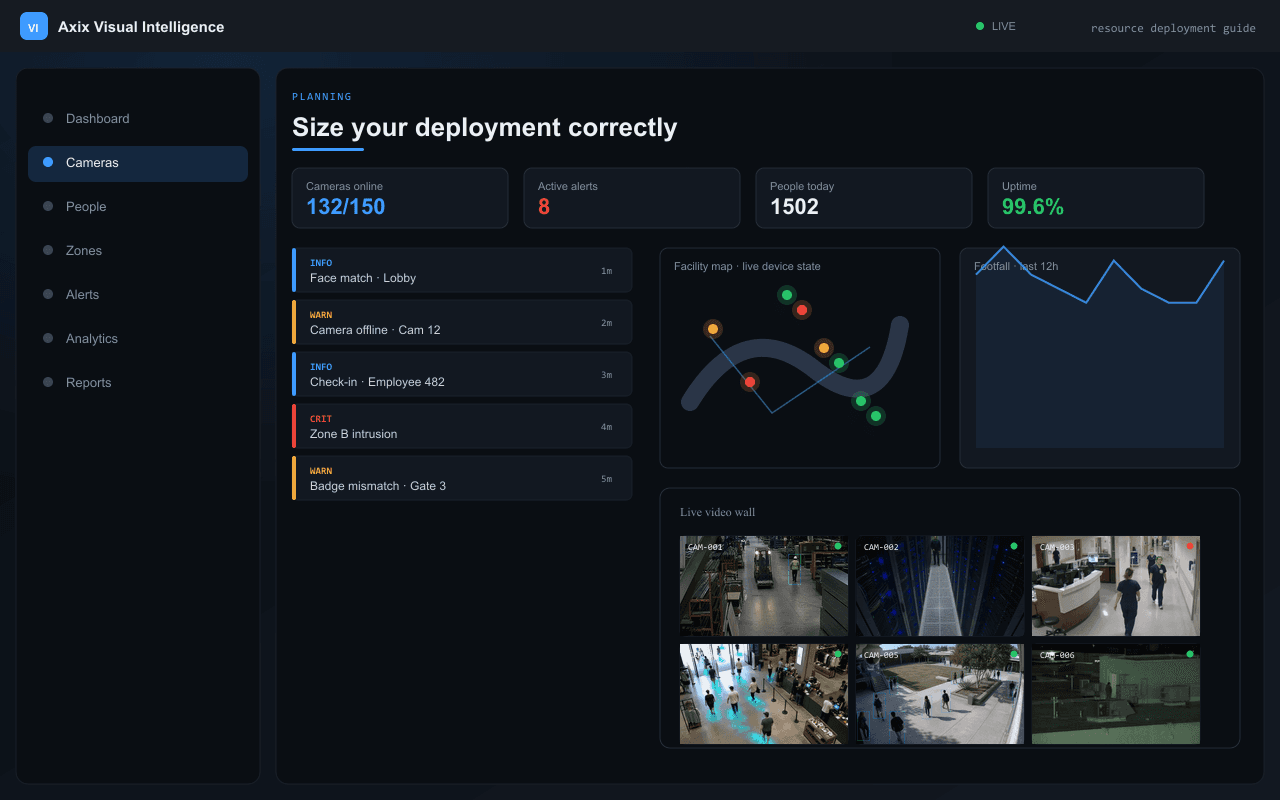Click the Facility map live device state title
The image size is (1280, 800).
tap(747, 266)
